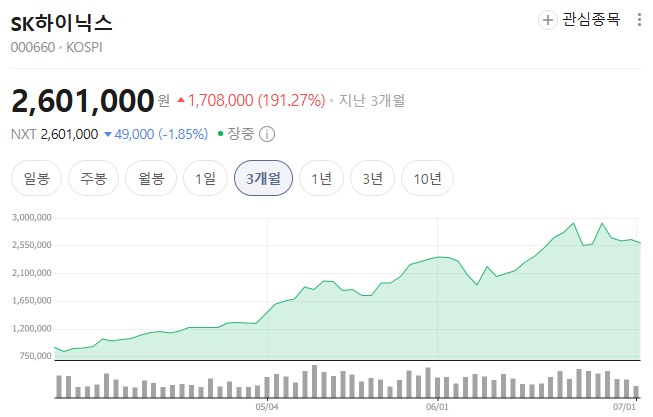Screen dimensions: 653x417
Task: Select the 주봉 weekly candle chart
Action: tap(94, 178)
